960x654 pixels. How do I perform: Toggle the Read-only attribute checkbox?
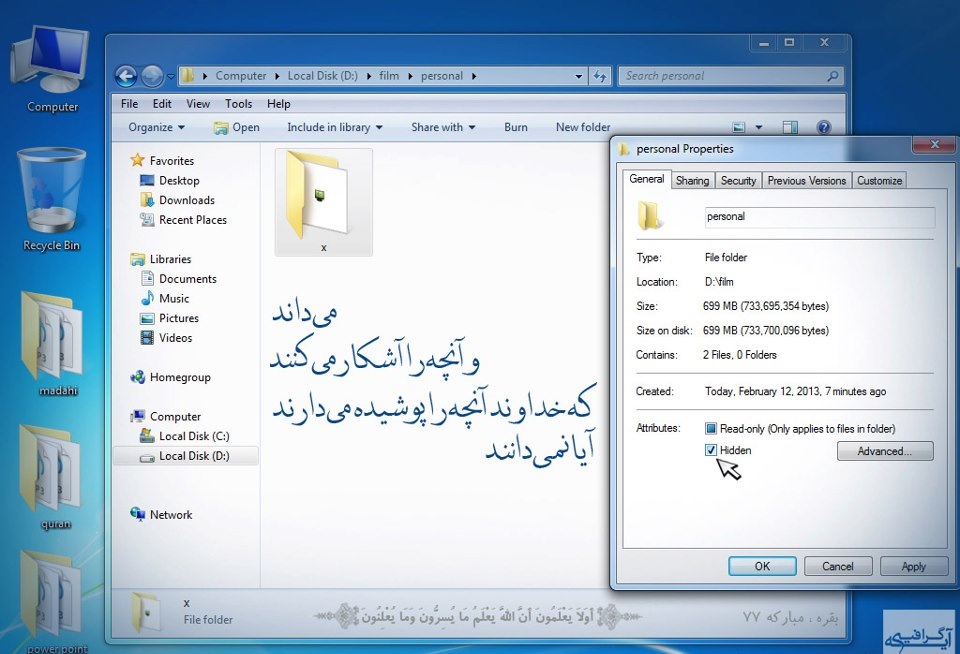[x=711, y=429]
